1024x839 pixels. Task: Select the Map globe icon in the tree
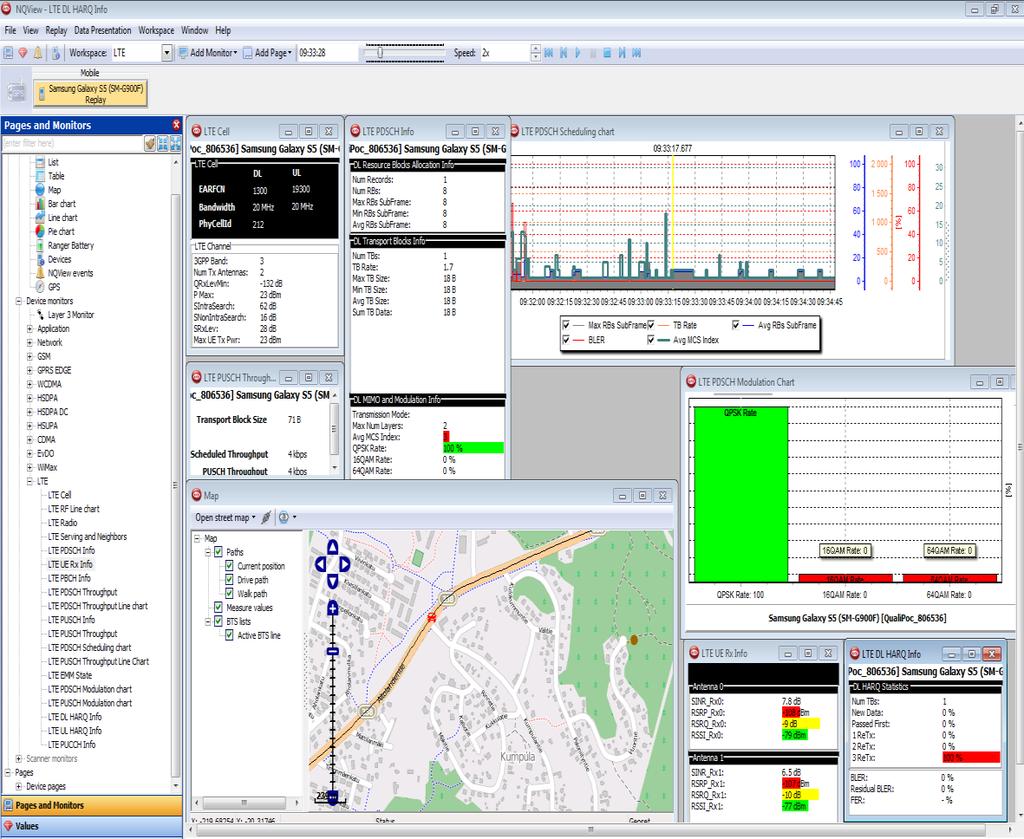[40, 190]
